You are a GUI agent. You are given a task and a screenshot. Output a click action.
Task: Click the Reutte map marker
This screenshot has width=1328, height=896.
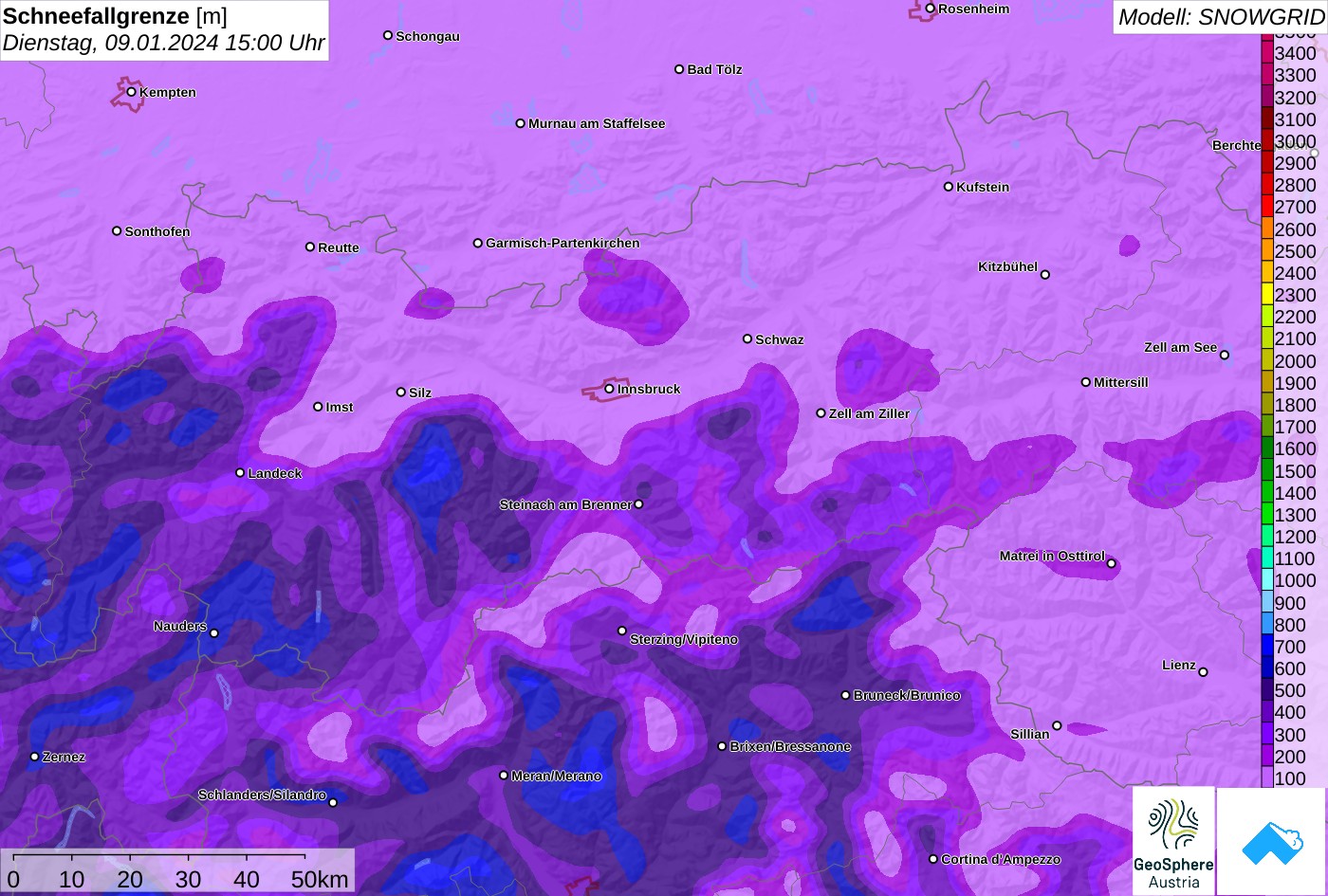310,247
